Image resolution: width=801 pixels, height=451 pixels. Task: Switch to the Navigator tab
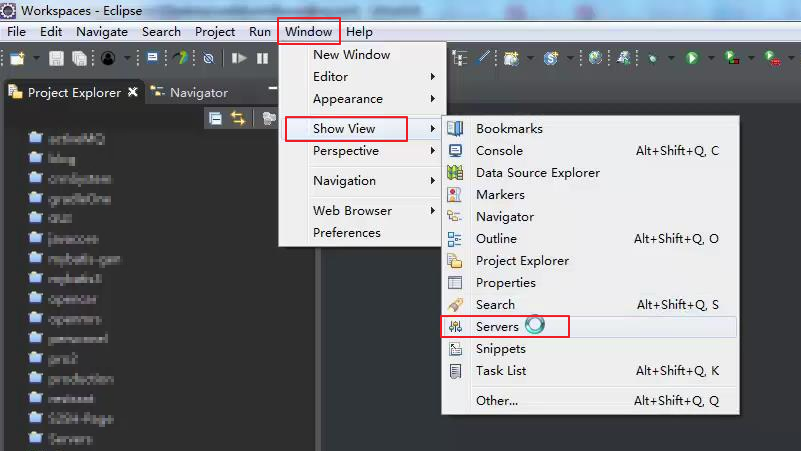189,92
